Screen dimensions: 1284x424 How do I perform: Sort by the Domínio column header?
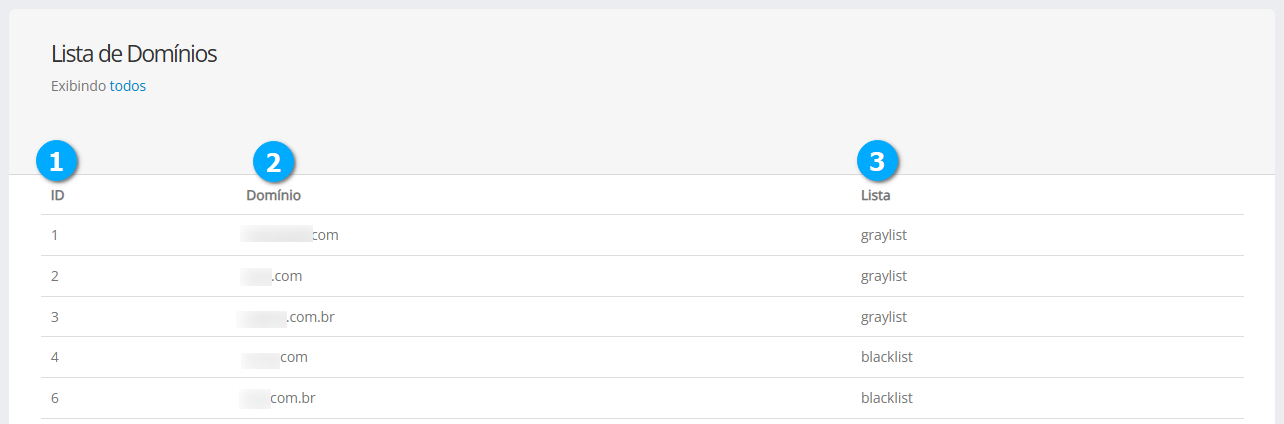tap(273, 195)
